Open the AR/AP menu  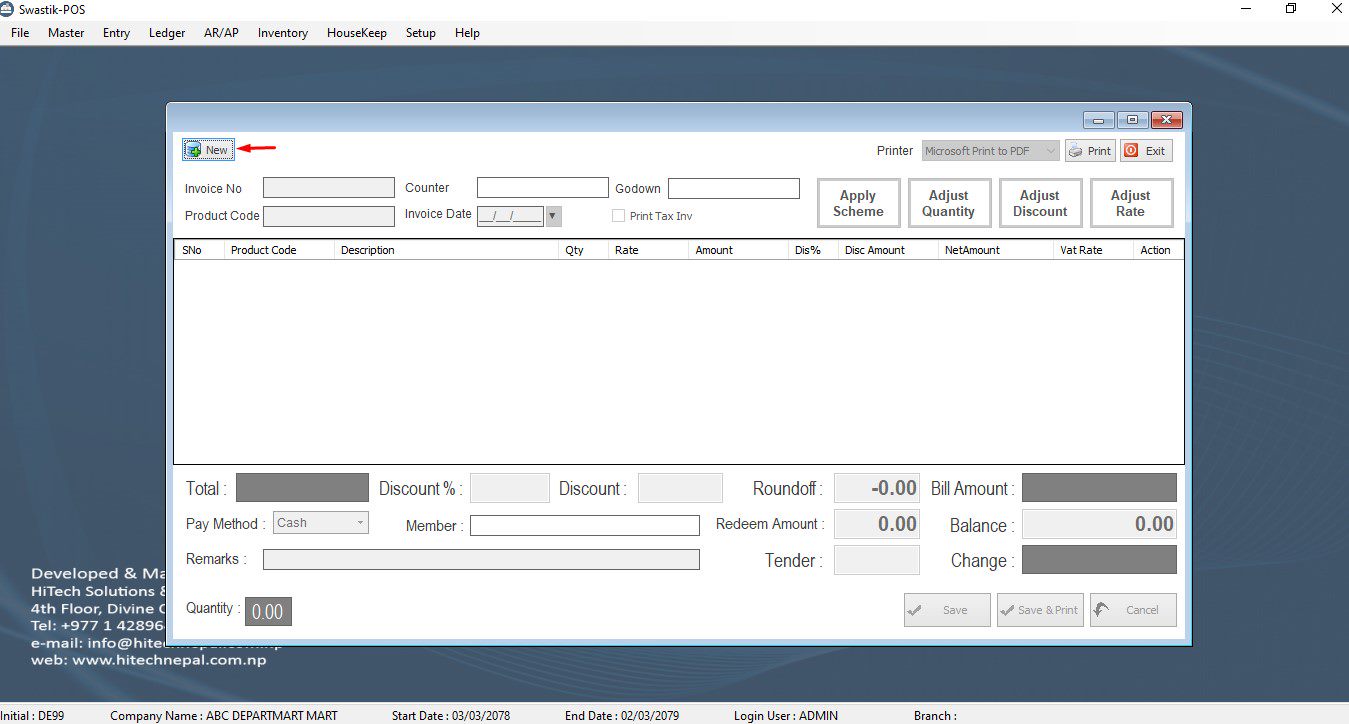221,33
